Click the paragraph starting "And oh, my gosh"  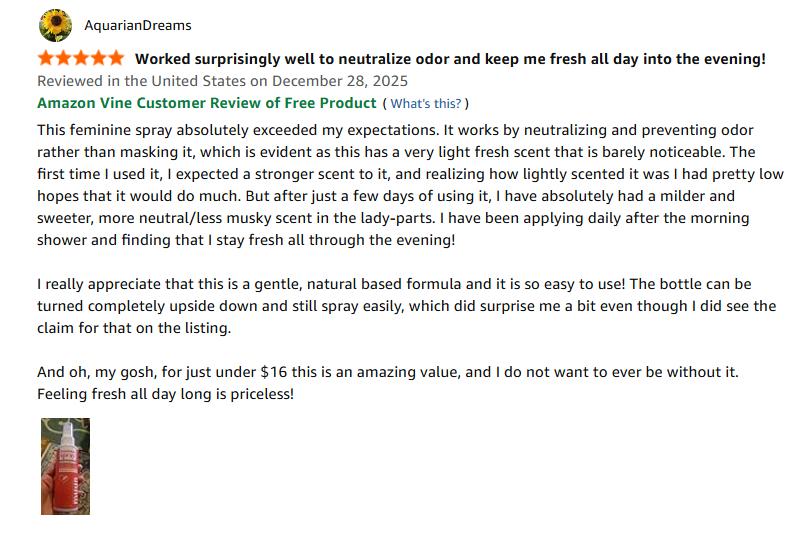[x=388, y=382]
